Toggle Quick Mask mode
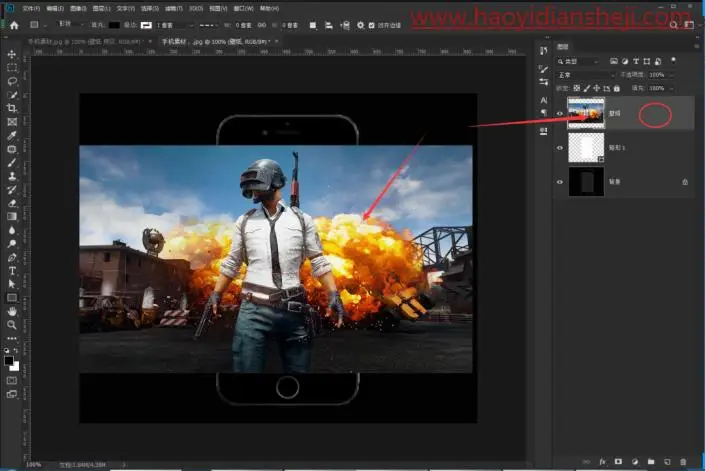The image size is (705, 471). coord(12,381)
